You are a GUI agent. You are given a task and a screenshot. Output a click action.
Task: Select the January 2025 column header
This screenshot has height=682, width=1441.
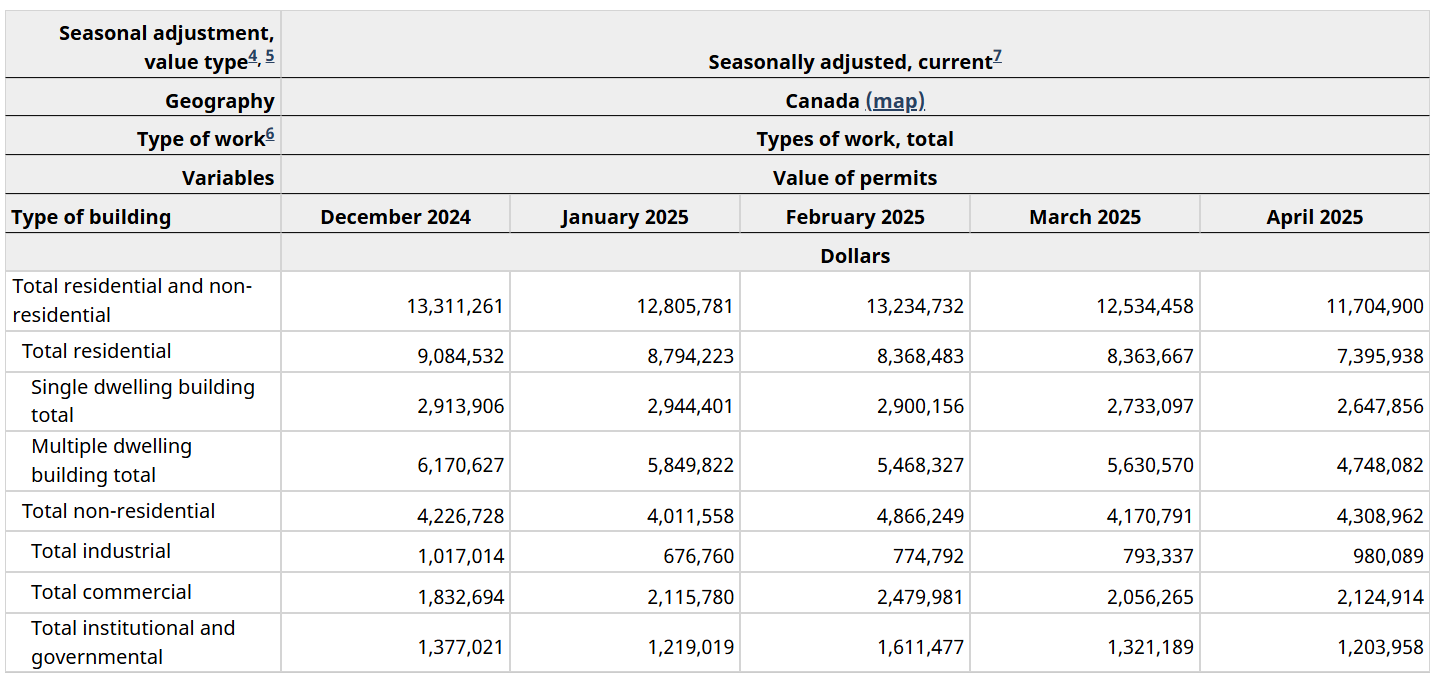point(625,217)
